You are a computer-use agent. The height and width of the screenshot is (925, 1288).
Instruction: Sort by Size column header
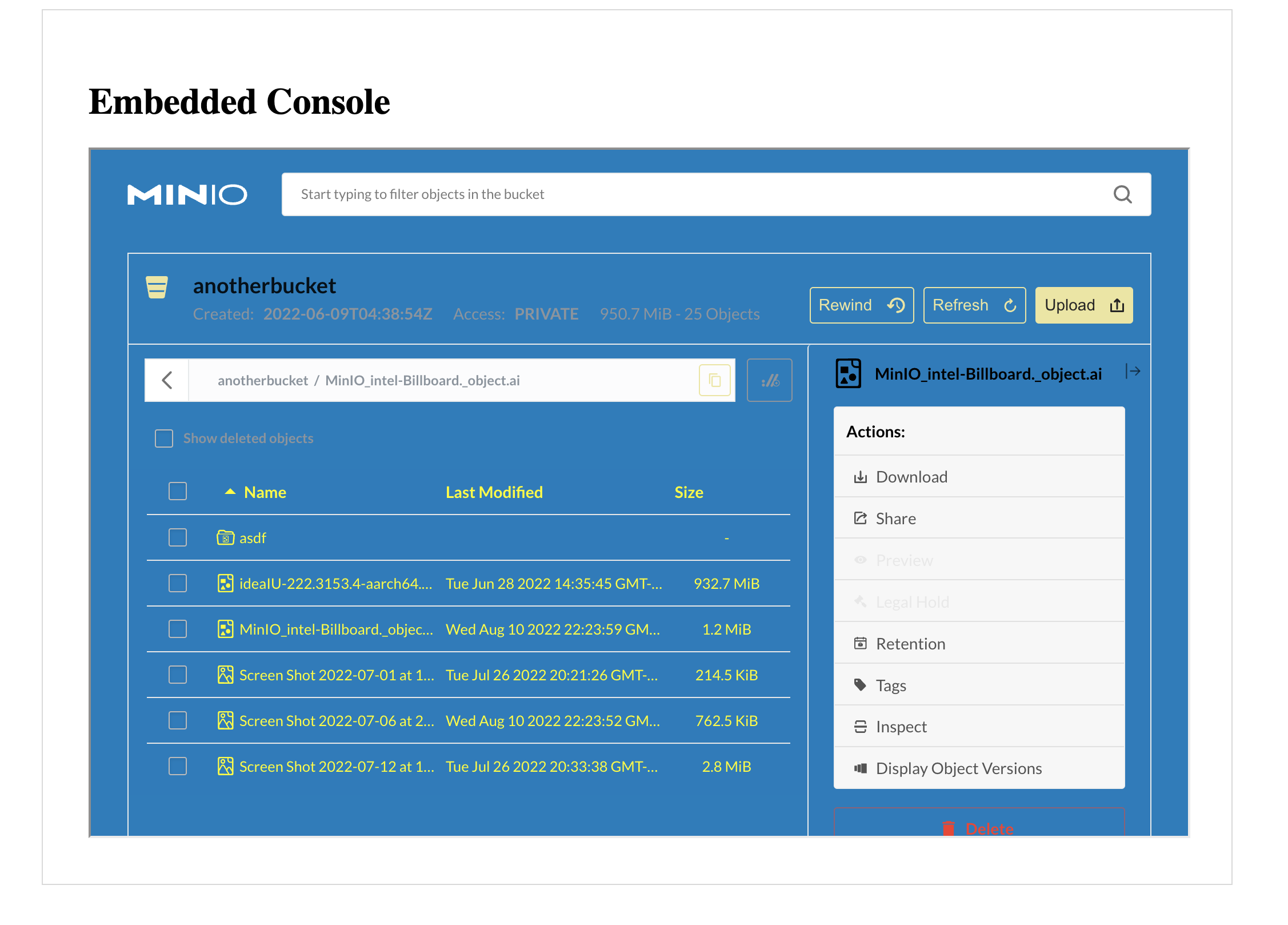pos(689,493)
